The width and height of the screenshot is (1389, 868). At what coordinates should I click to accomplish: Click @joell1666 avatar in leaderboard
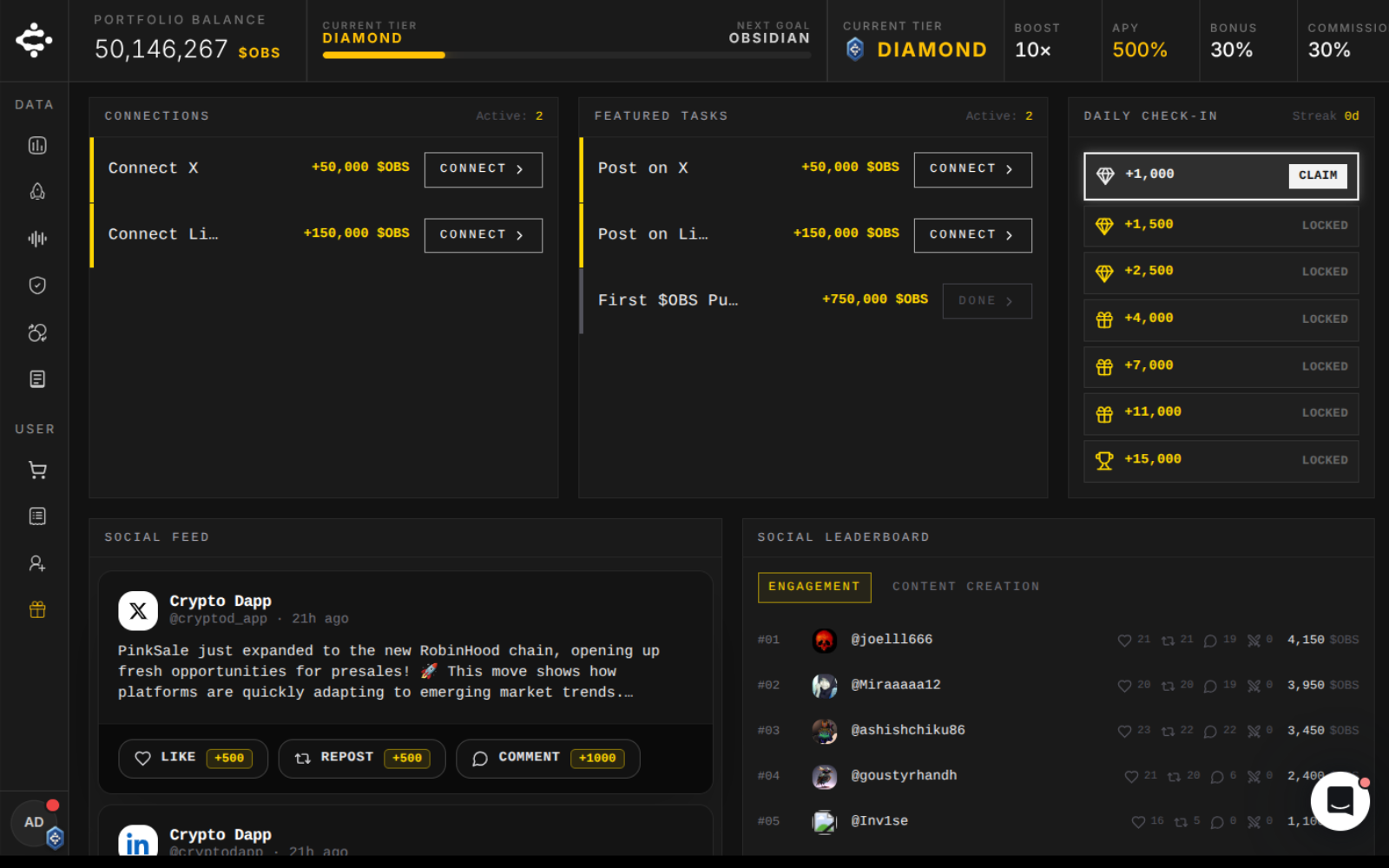(x=824, y=641)
